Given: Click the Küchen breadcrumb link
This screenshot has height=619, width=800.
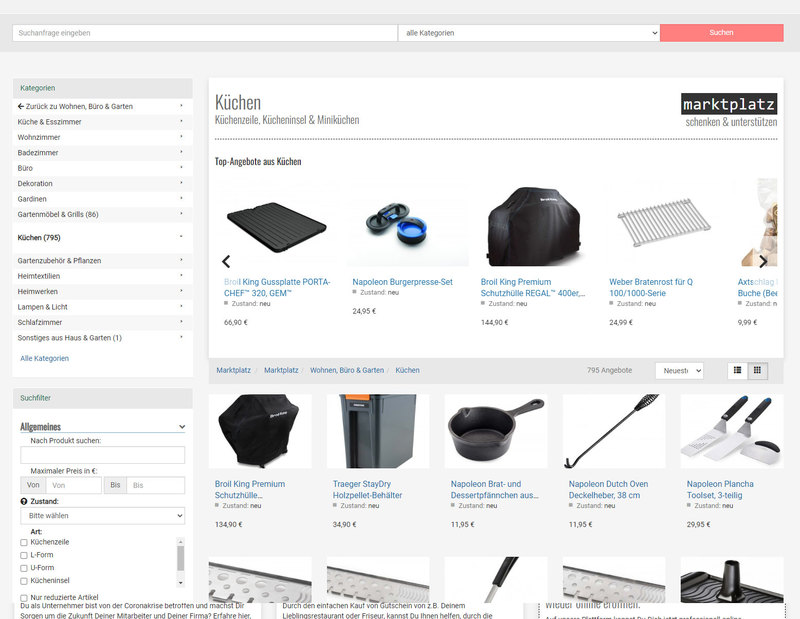Looking at the screenshot, I should tap(408, 370).
